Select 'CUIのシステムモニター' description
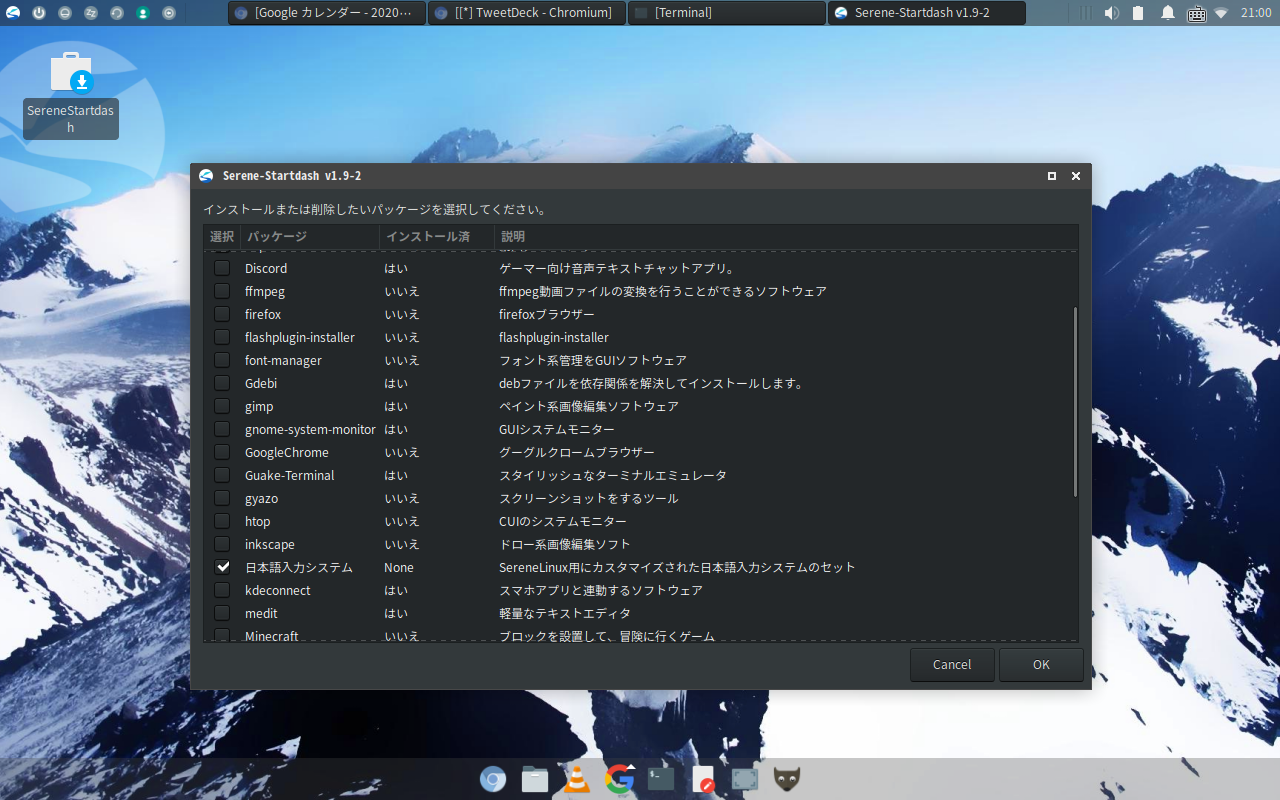 click(x=563, y=521)
